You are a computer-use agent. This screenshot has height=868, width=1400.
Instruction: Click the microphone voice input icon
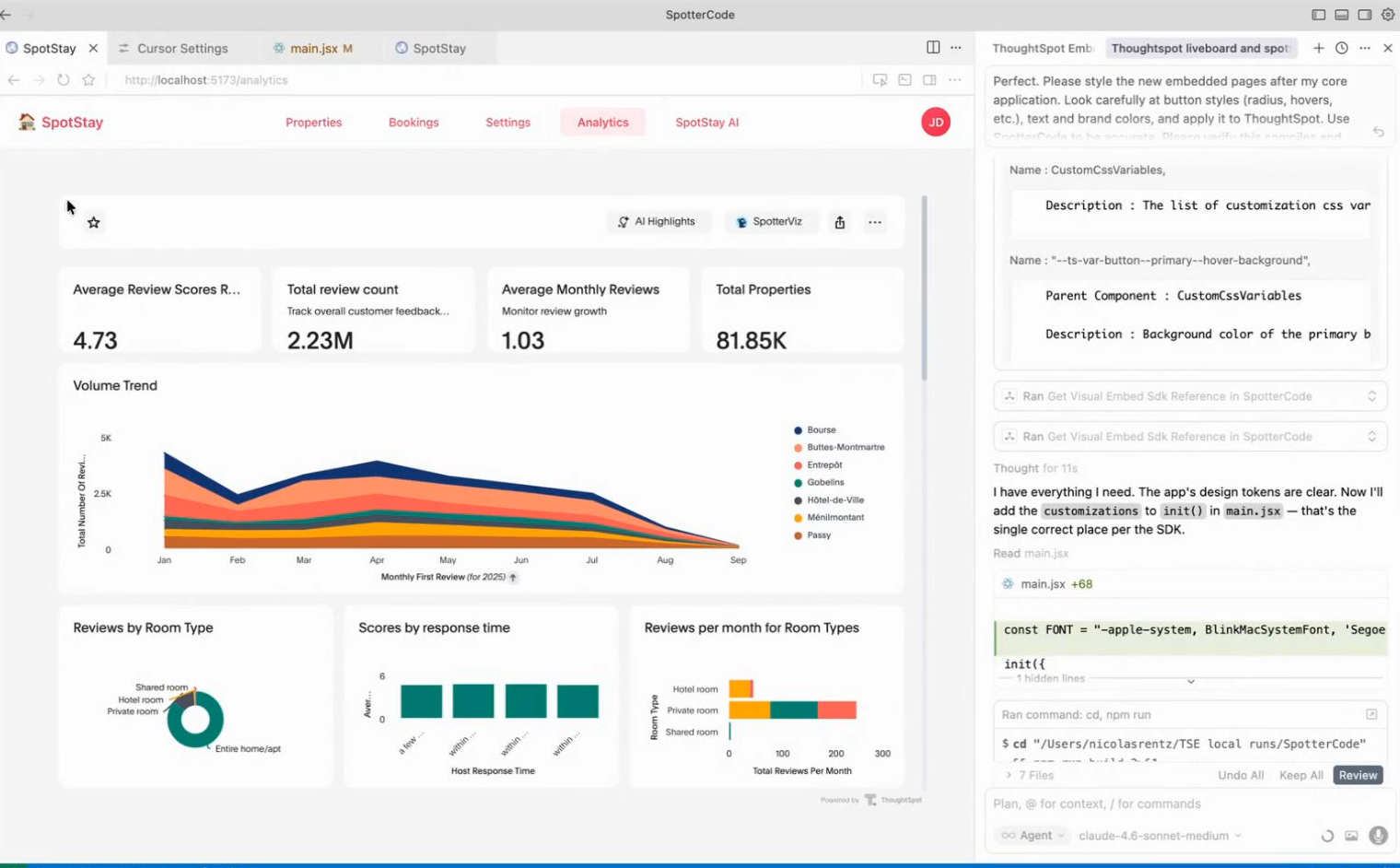pyautogui.click(x=1377, y=836)
